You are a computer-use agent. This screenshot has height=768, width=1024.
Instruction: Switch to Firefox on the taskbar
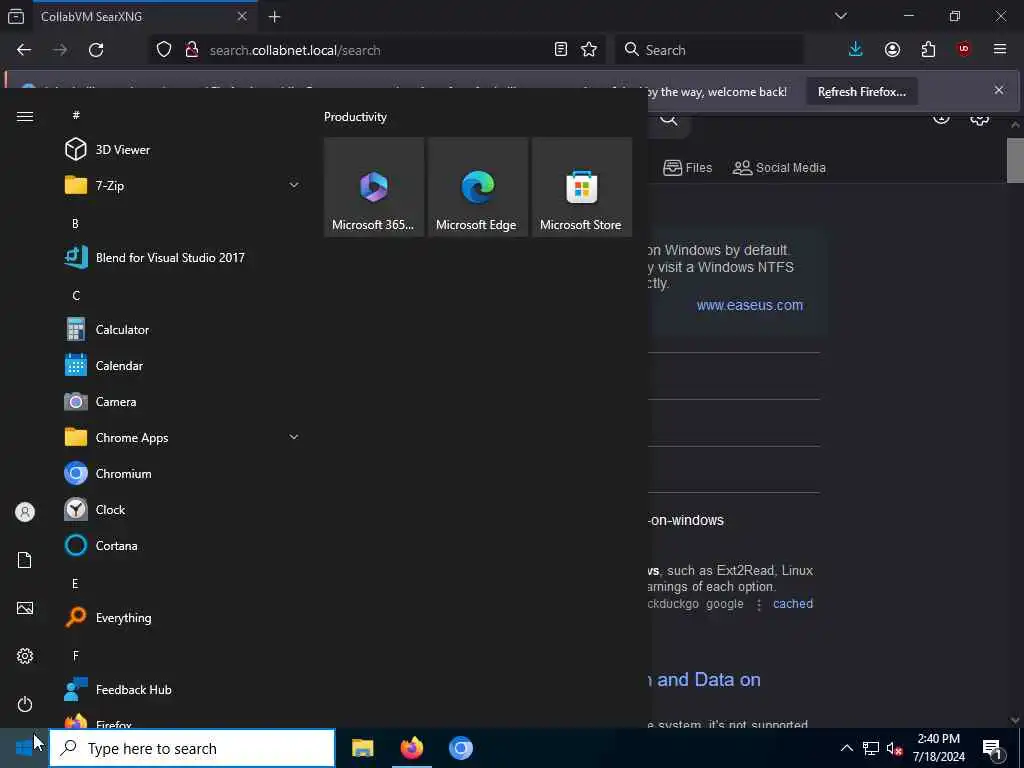[411, 748]
